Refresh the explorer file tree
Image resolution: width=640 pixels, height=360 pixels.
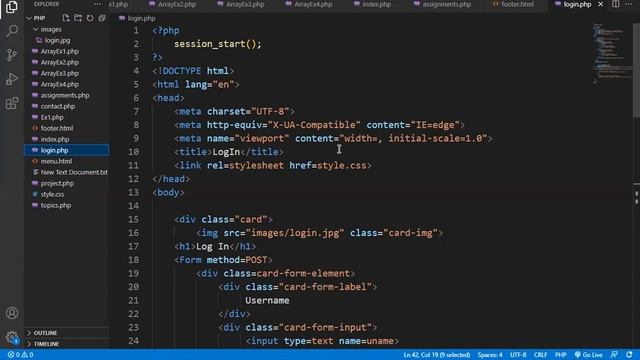click(x=90, y=18)
